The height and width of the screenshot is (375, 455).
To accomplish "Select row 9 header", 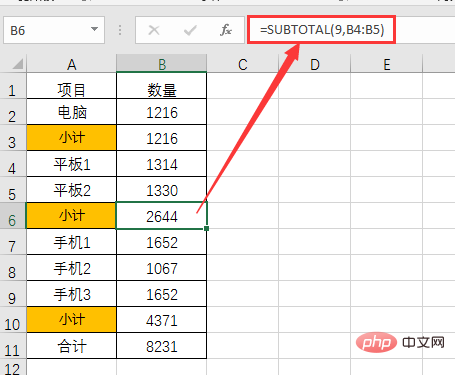I will pyautogui.click(x=13, y=294).
